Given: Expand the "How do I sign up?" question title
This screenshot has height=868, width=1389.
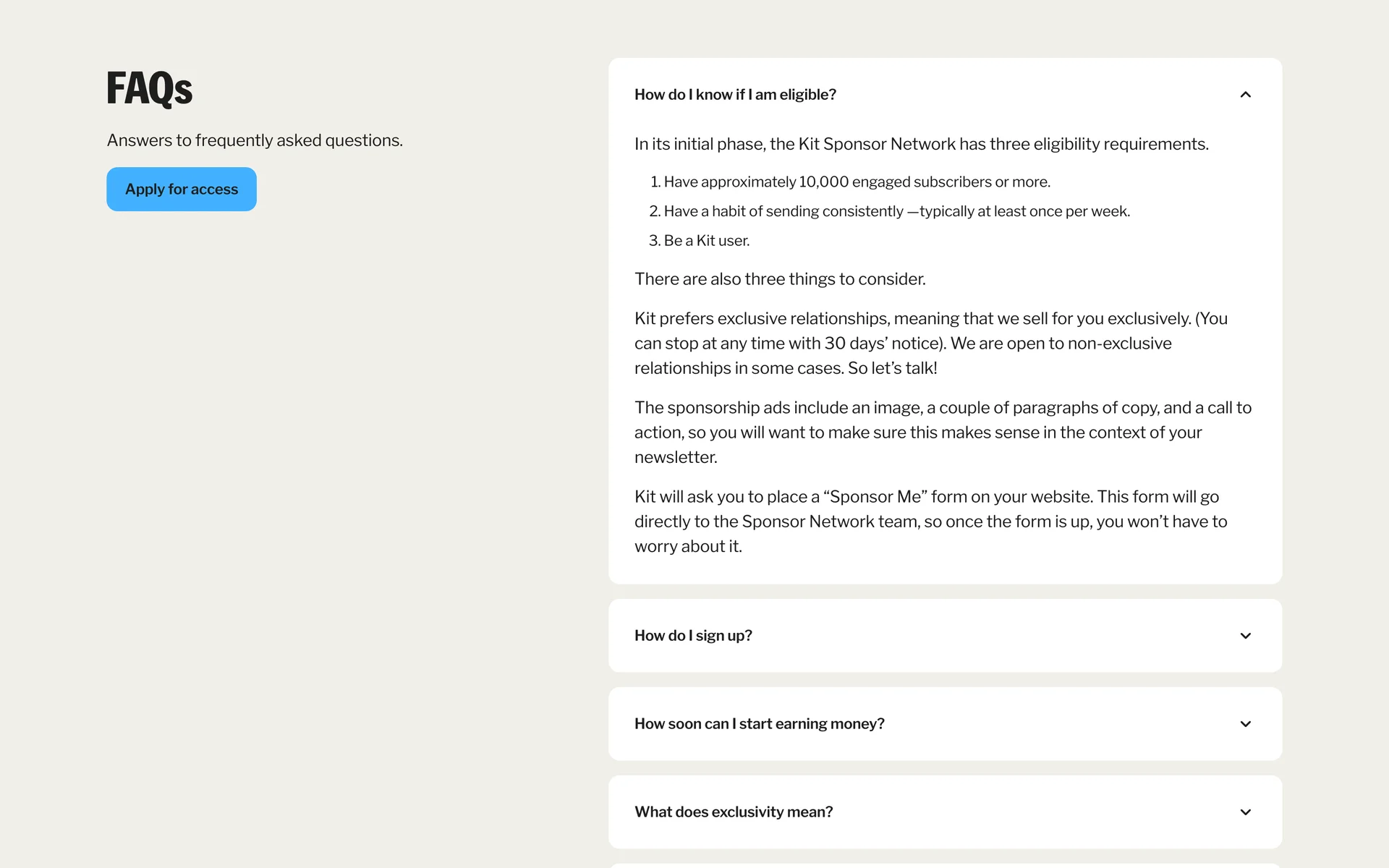Looking at the screenshot, I should [693, 636].
